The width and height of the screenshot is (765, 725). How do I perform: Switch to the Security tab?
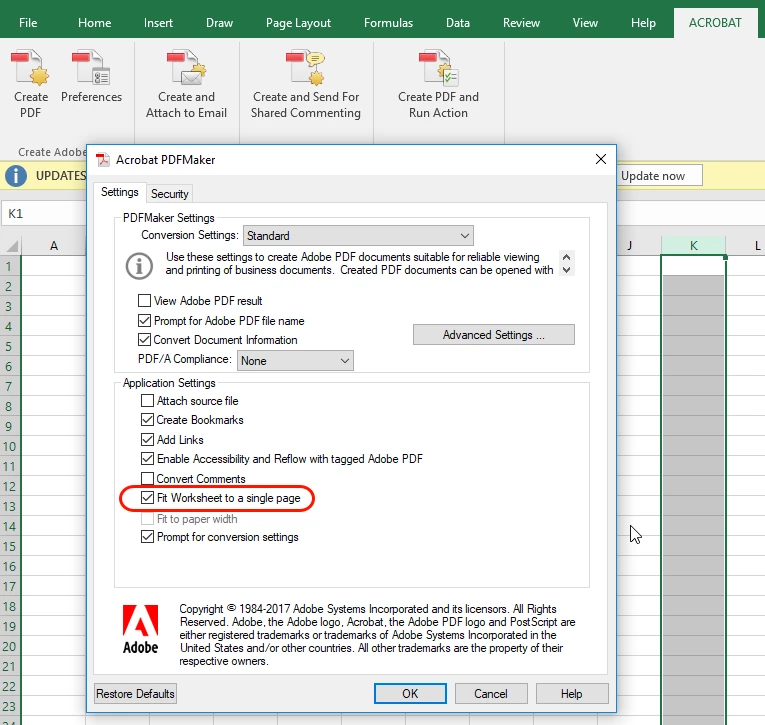tap(169, 194)
